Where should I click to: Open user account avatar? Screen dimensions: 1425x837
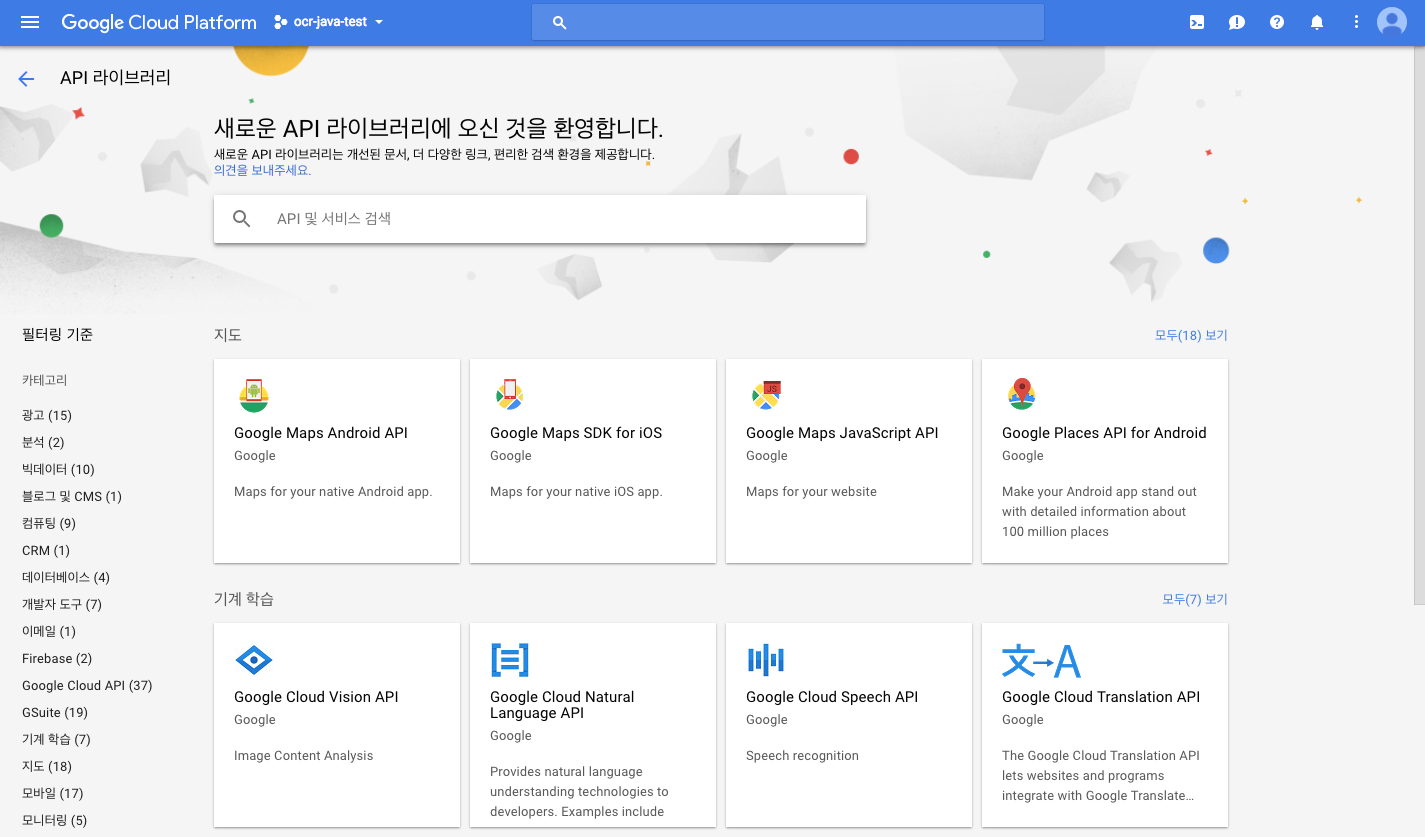pyautogui.click(x=1392, y=22)
